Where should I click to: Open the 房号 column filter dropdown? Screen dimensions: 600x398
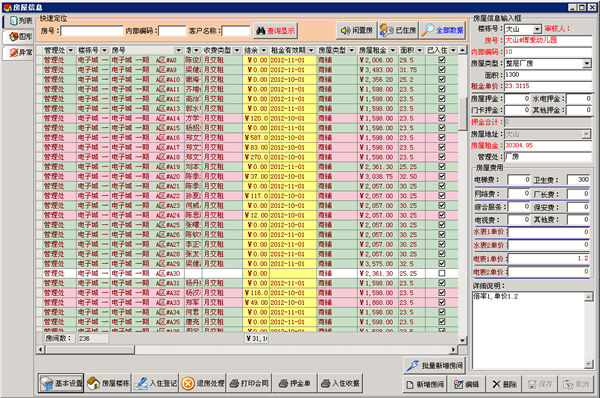[179, 51]
